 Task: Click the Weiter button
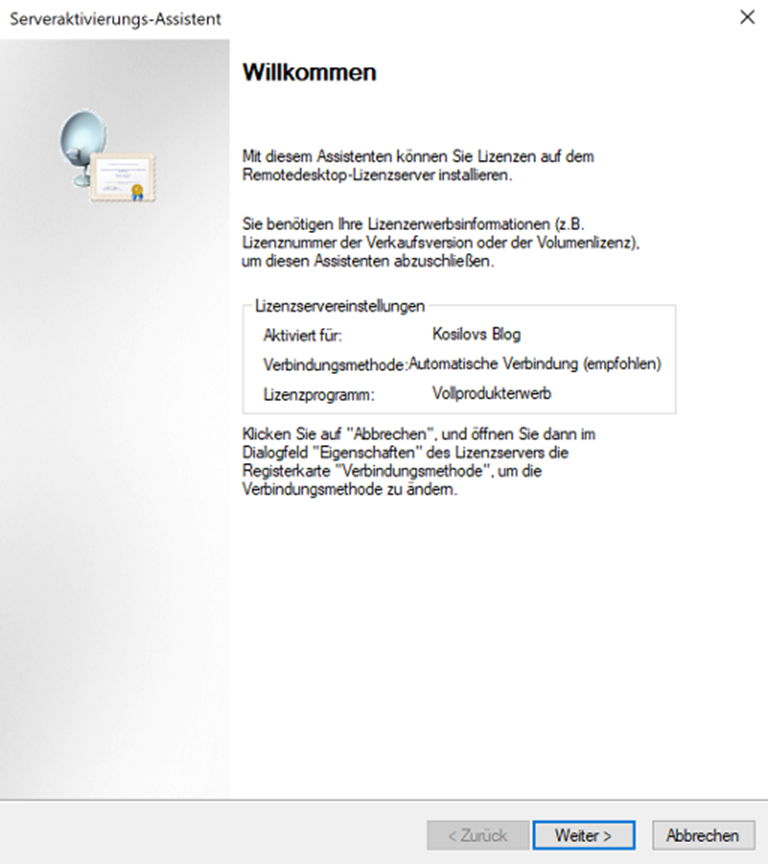tap(584, 835)
